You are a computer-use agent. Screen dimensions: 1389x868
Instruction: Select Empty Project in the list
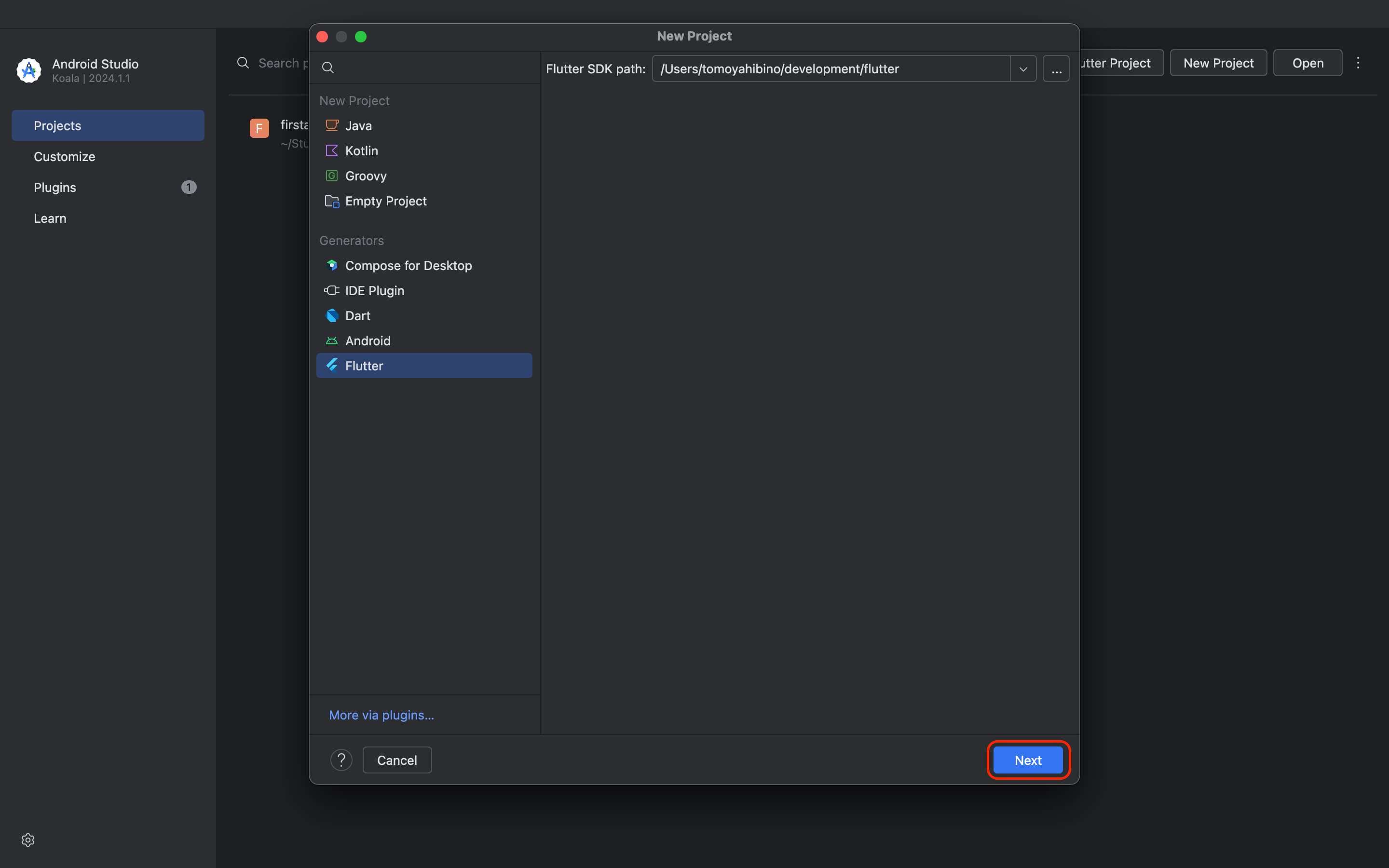pos(424,201)
